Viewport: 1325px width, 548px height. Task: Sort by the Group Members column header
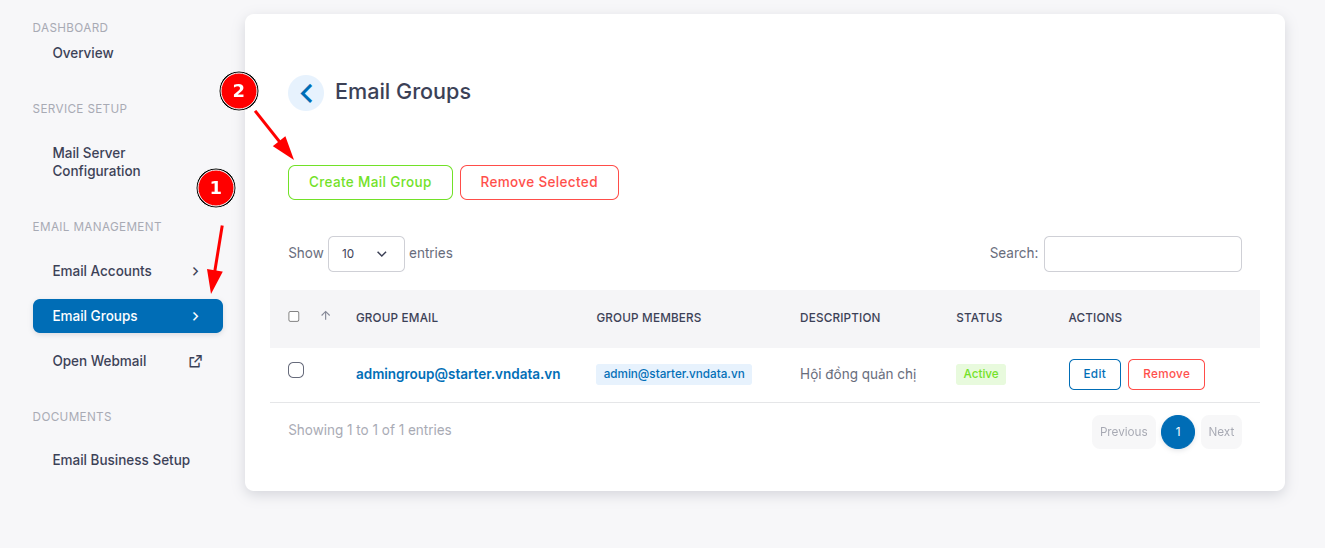click(x=649, y=318)
